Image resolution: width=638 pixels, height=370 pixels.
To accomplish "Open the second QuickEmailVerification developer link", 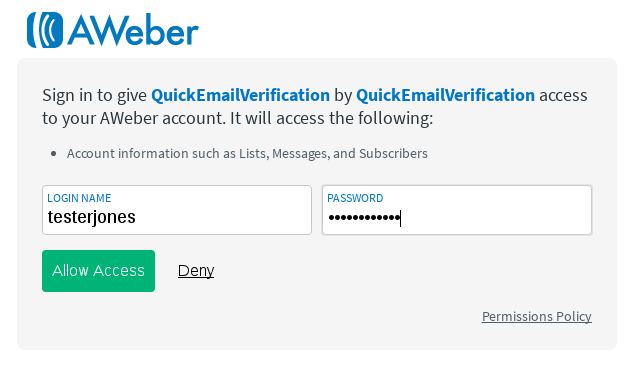I will [x=446, y=95].
